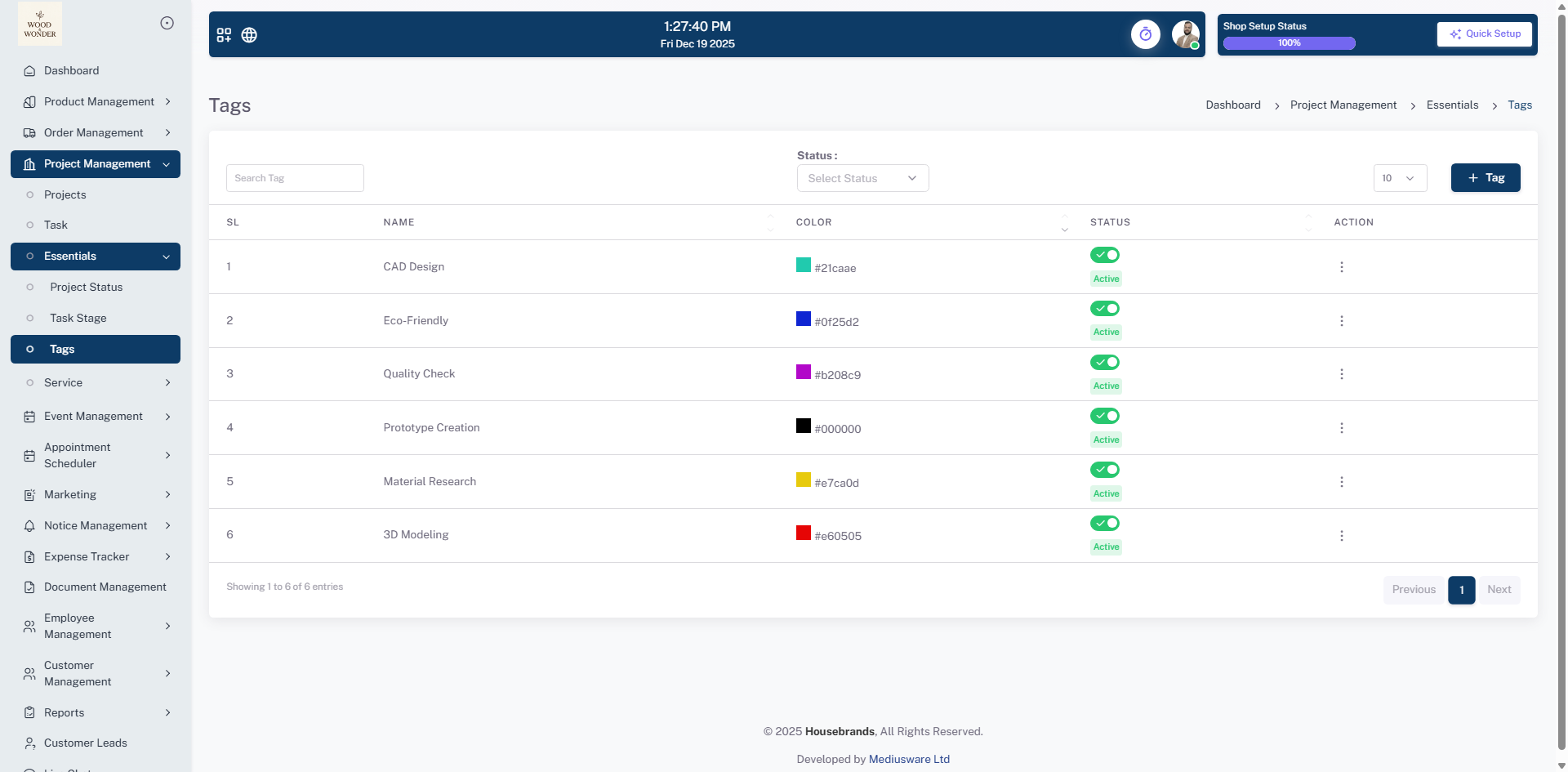Open the grid apps shortcut icon

click(x=224, y=35)
